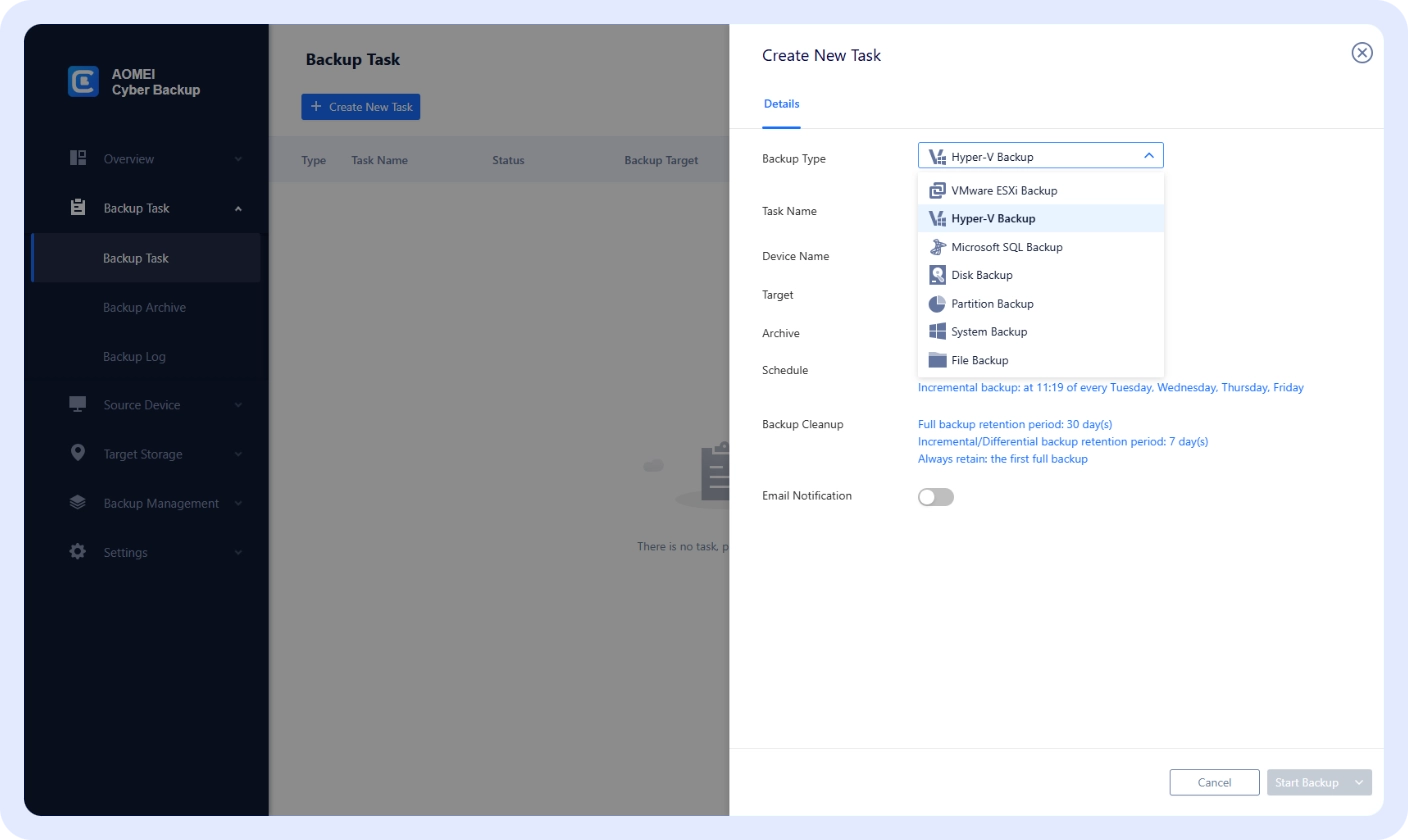Click the Overview dashboard icon in sidebar
The height and width of the screenshot is (840, 1408).
point(78,158)
